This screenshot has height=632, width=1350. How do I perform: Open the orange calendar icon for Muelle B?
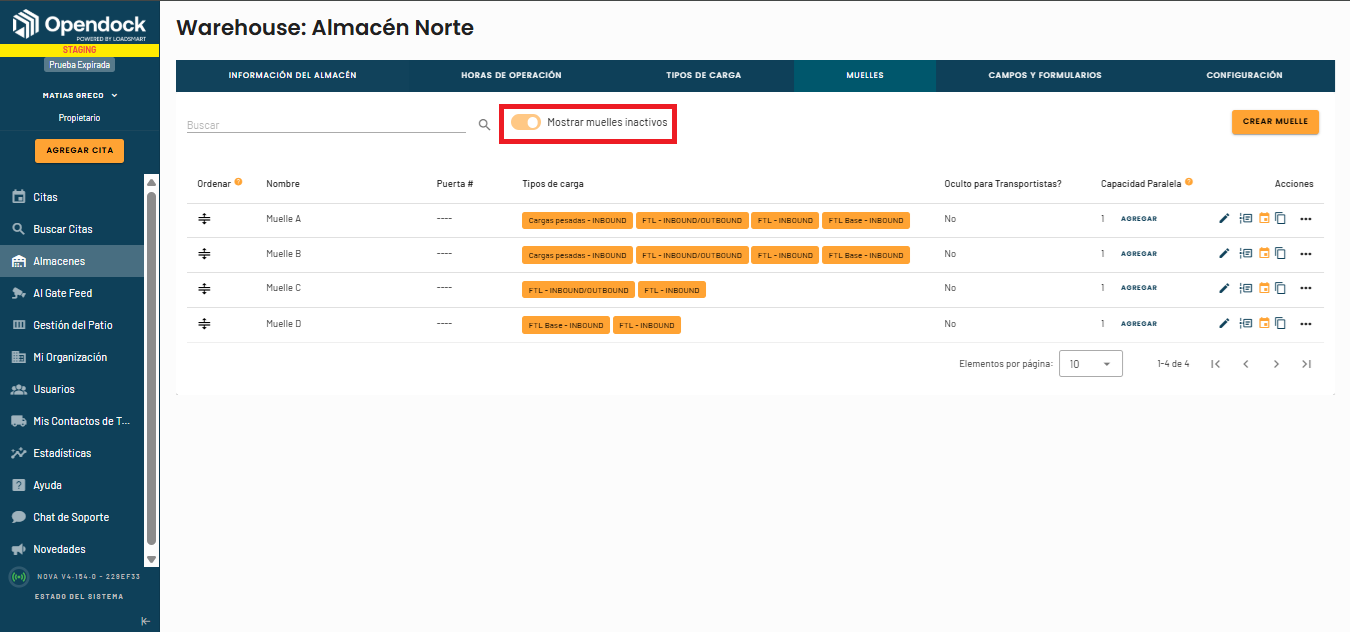(1264, 254)
